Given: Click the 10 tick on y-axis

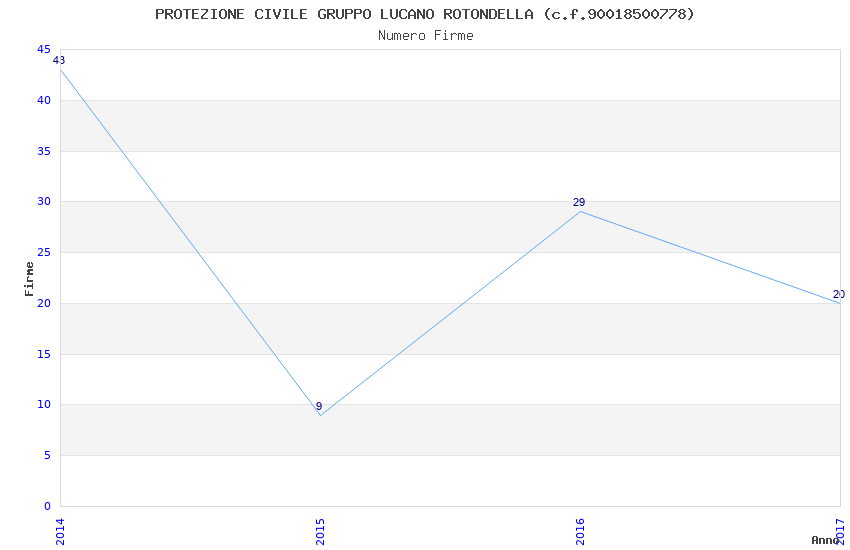Looking at the screenshot, I should [x=44, y=405].
